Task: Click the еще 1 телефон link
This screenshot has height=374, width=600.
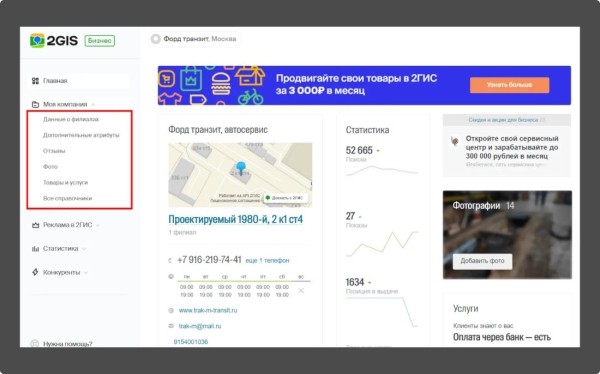Action: pyautogui.click(x=267, y=260)
